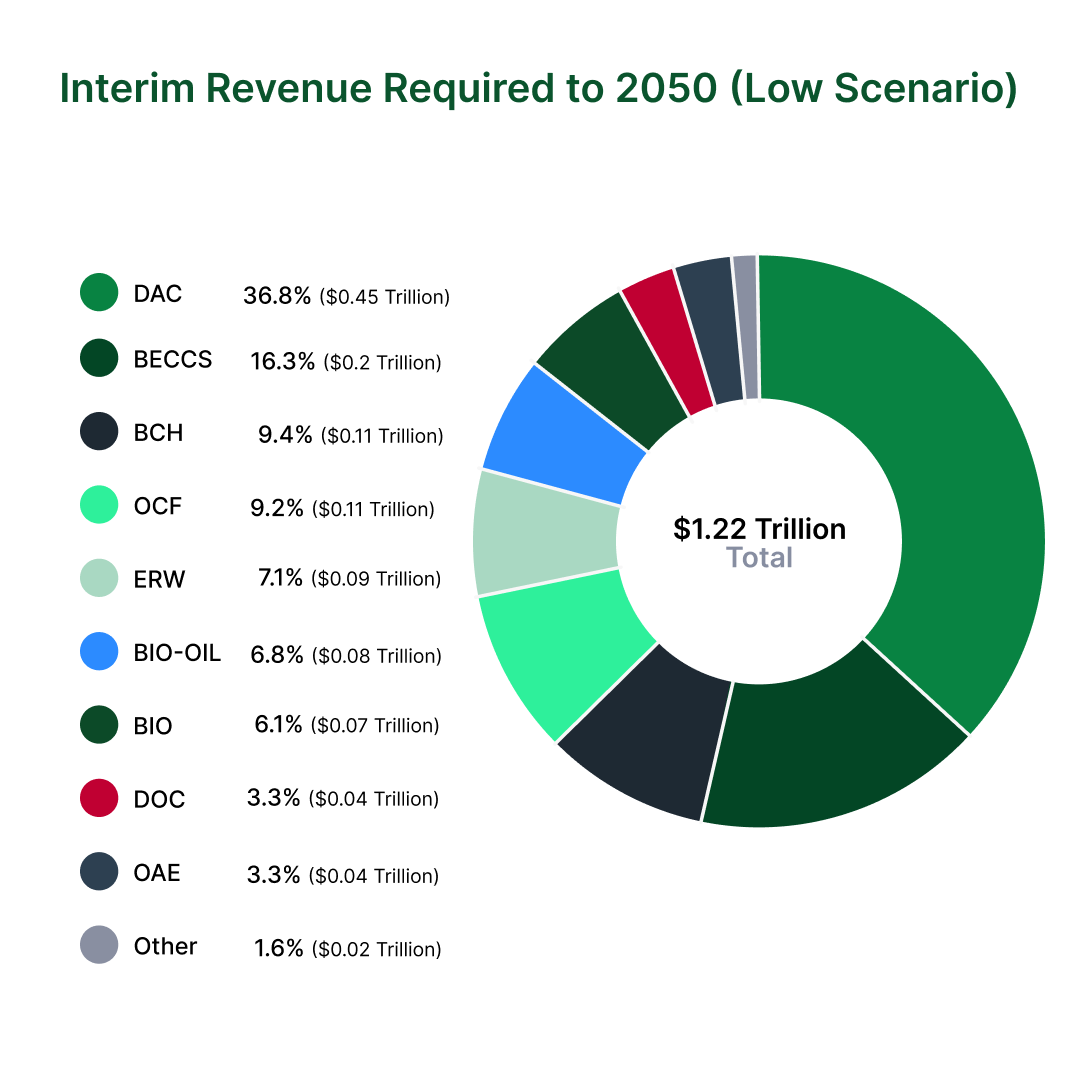Image resolution: width=1080 pixels, height=1080 pixels.
Task: Select the dark green BECCS legend dot
Action: [99, 359]
